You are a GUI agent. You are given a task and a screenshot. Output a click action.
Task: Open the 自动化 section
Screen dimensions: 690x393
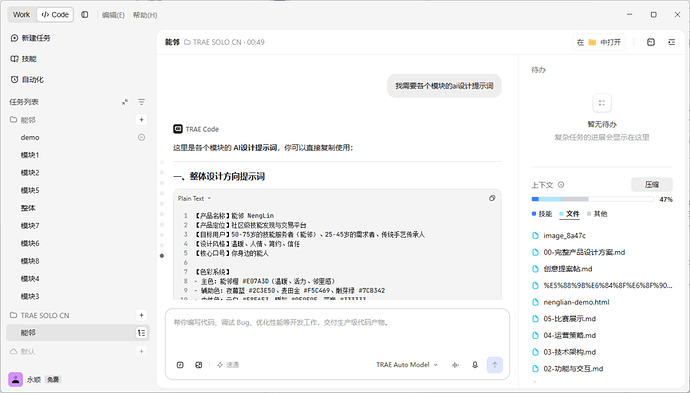(x=27, y=80)
